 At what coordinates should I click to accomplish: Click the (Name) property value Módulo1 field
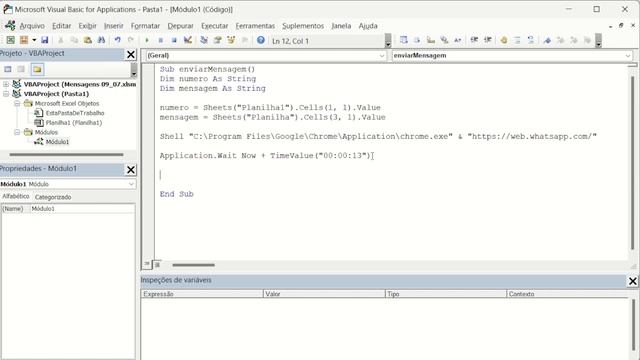click(82, 209)
